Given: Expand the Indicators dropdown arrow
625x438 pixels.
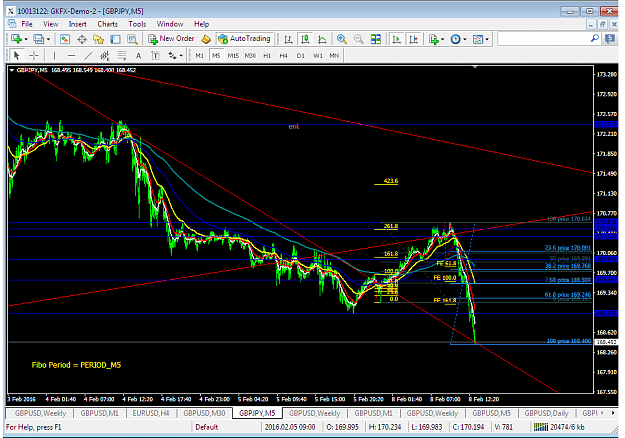Looking at the screenshot, I should (443, 39).
